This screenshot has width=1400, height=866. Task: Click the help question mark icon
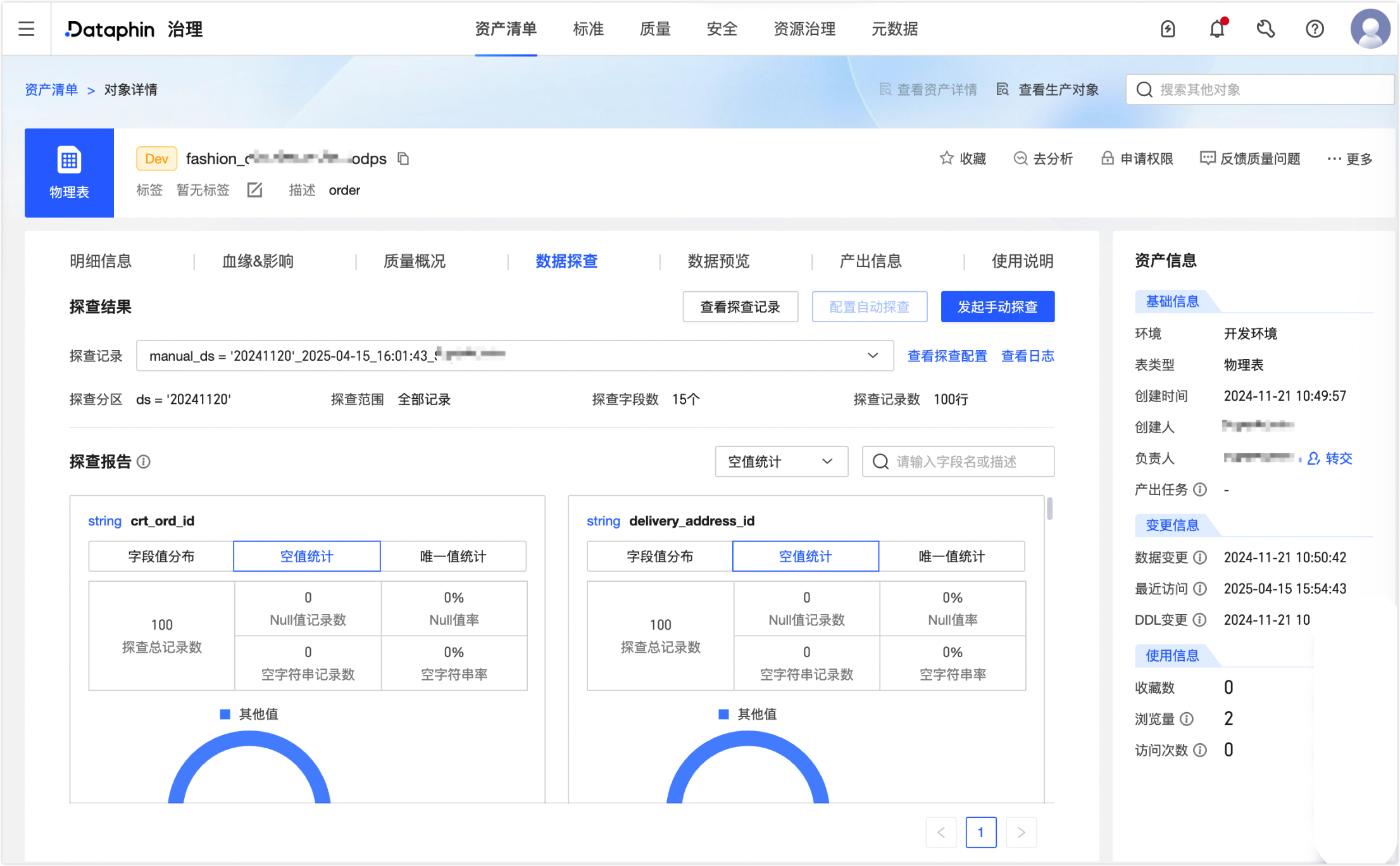pos(1315,29)
